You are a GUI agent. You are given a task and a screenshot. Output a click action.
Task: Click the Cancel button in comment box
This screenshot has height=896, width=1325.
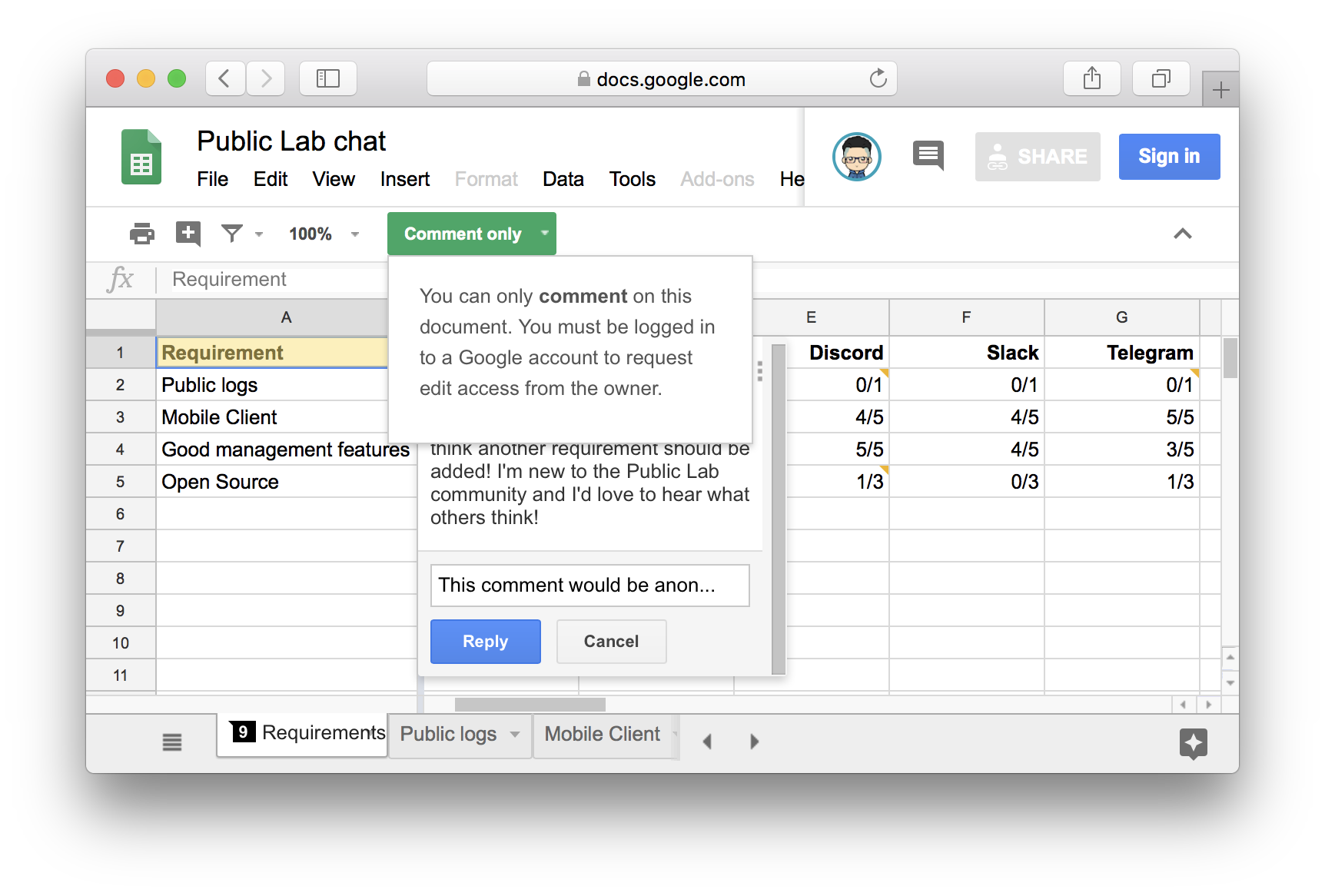pyautogui.click(x=611, y=642)
